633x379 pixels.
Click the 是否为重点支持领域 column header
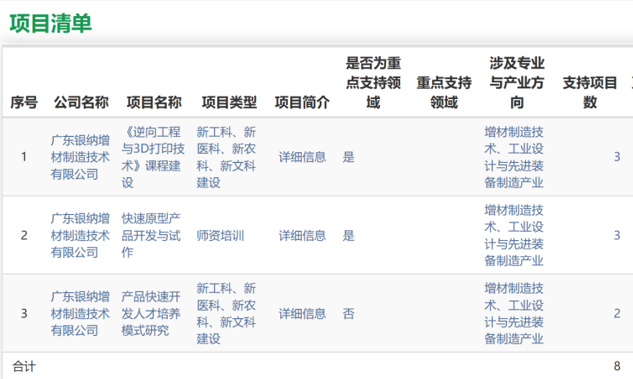[373, 83]
